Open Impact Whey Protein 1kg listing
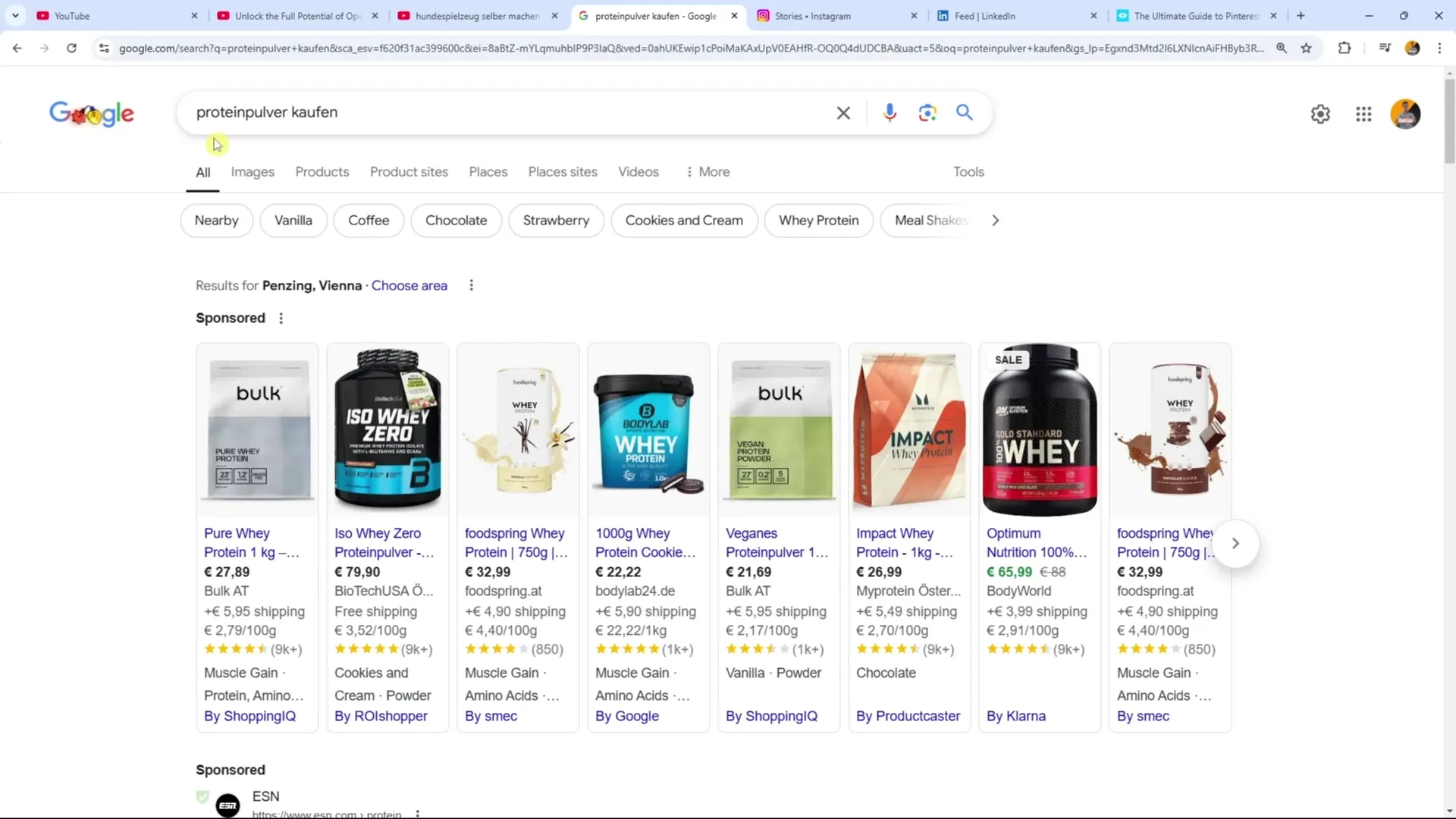1456x819 pixels. (905, 543)
